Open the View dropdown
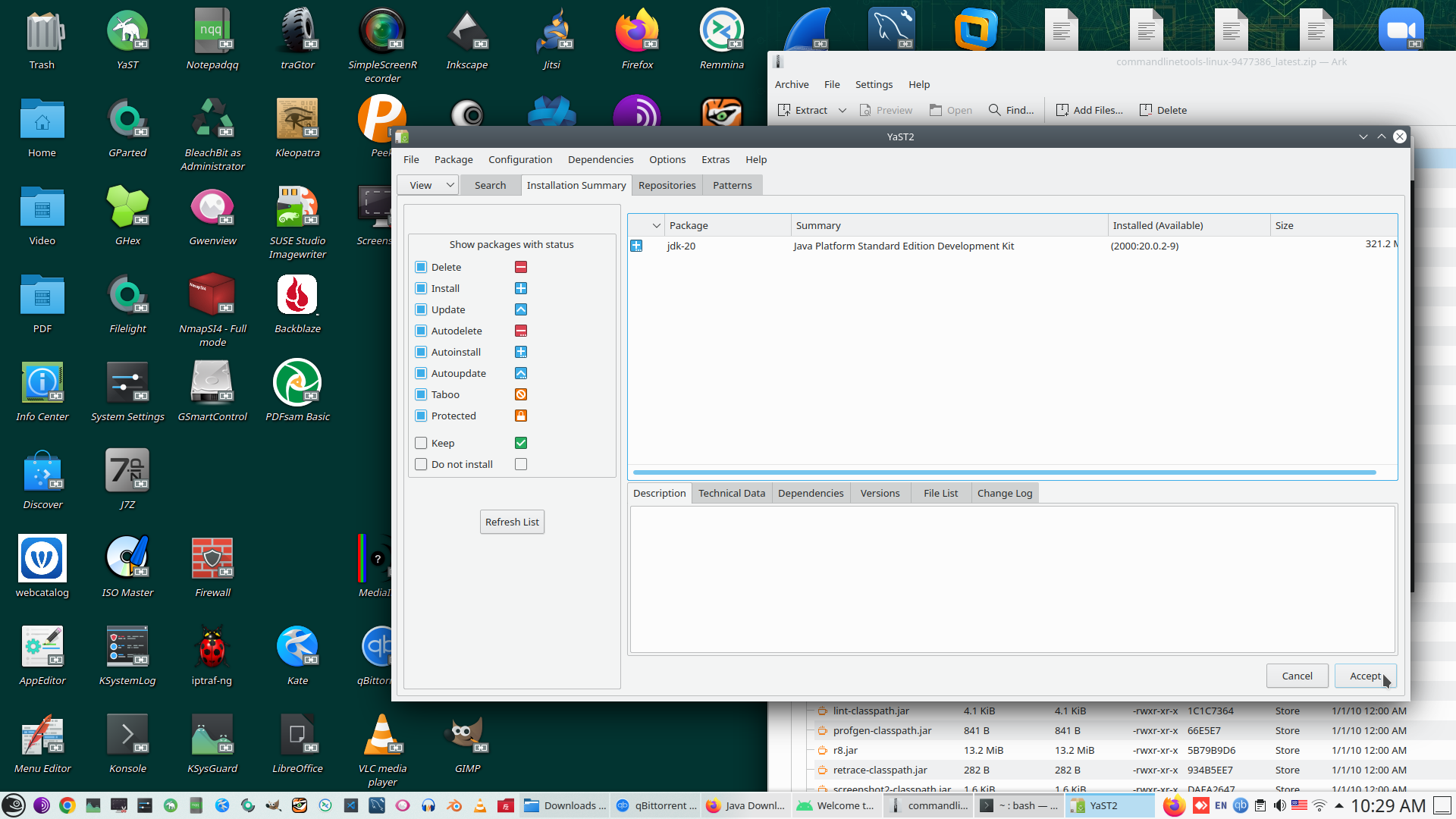This screenshot has height=819, width=1456. [x=428, y=185]
